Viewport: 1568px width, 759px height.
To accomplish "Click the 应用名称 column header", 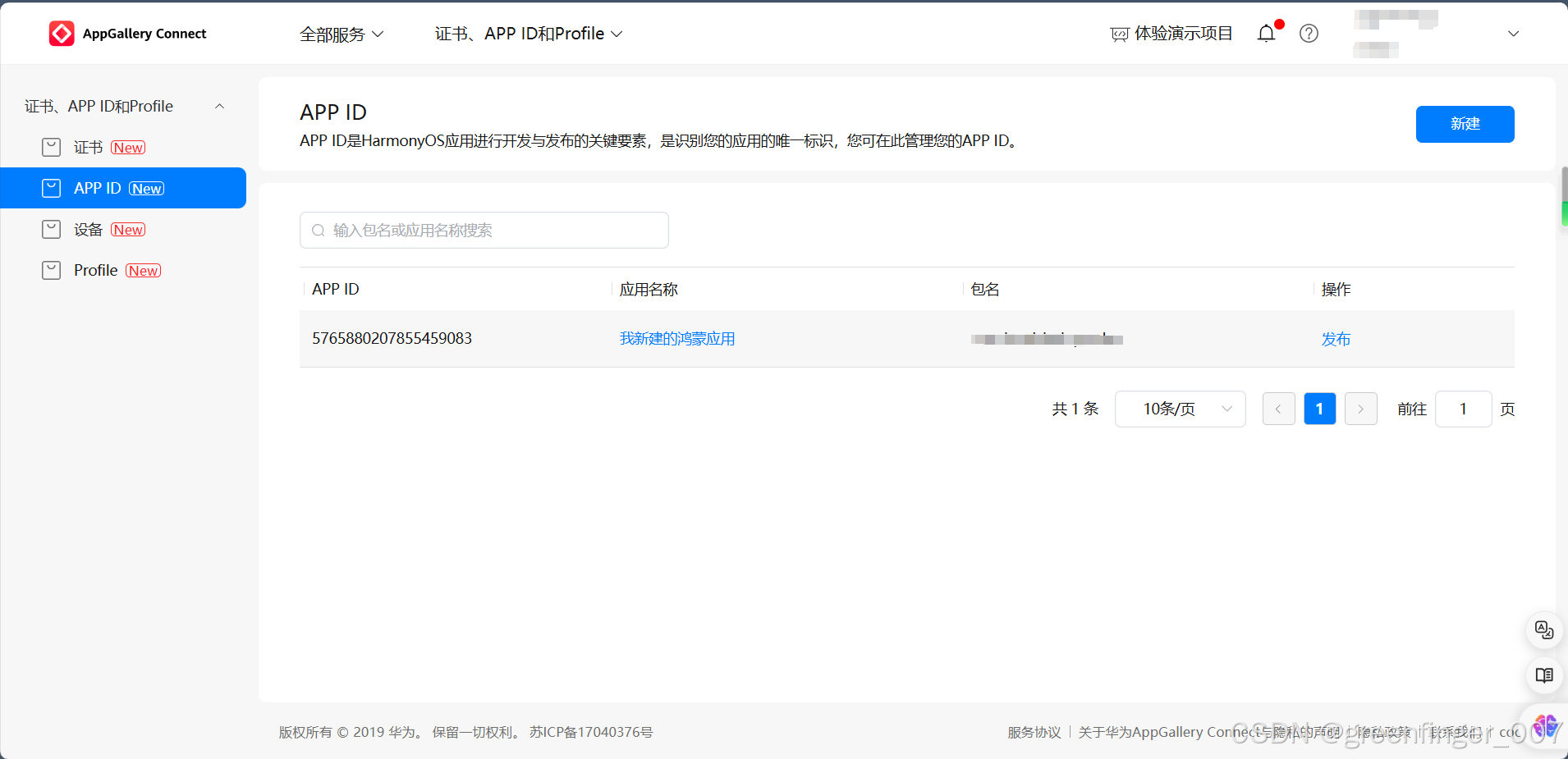I will tap(649, 289).
